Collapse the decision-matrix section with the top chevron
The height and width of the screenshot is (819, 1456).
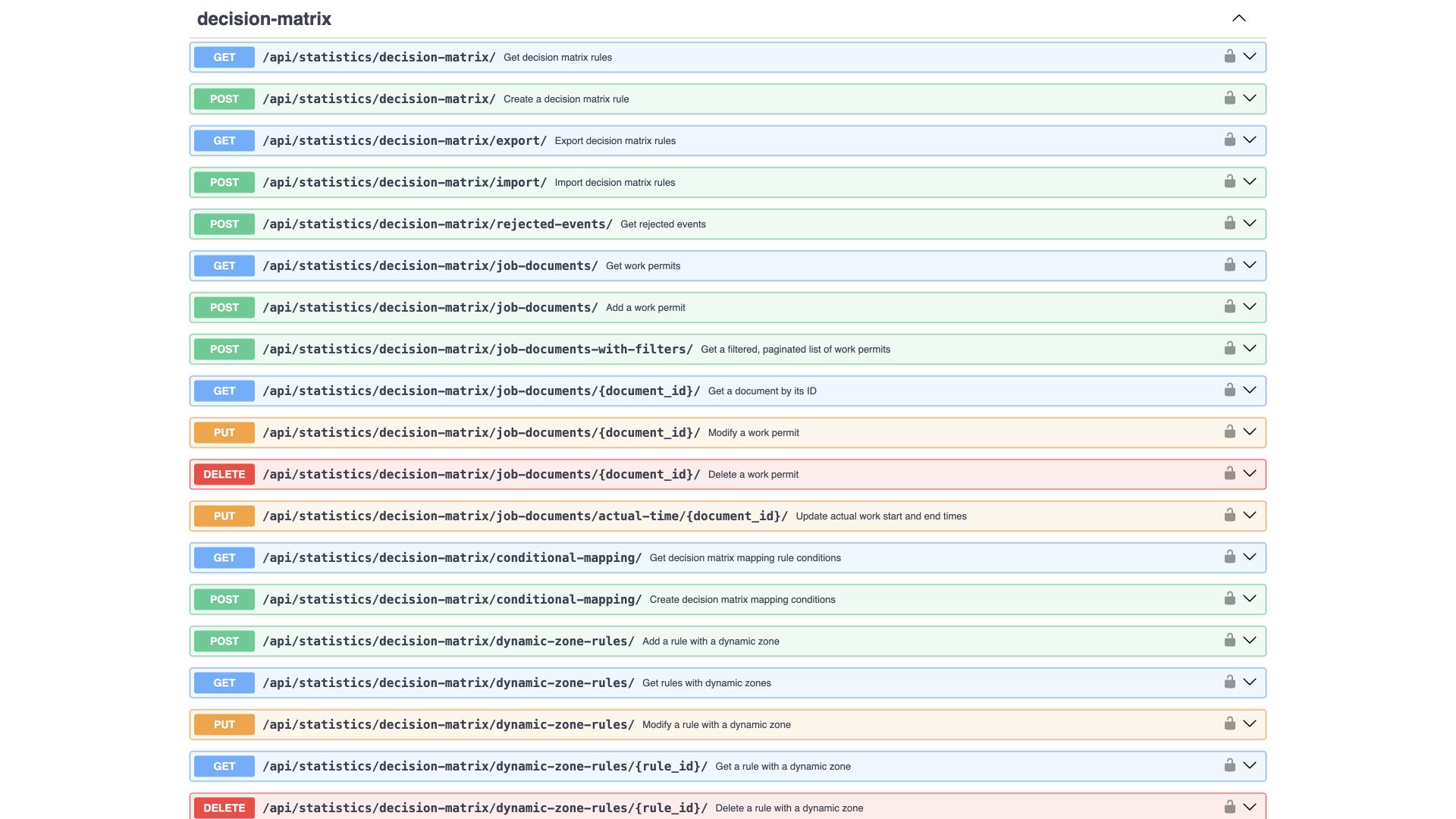click(x=1238, y=18)
